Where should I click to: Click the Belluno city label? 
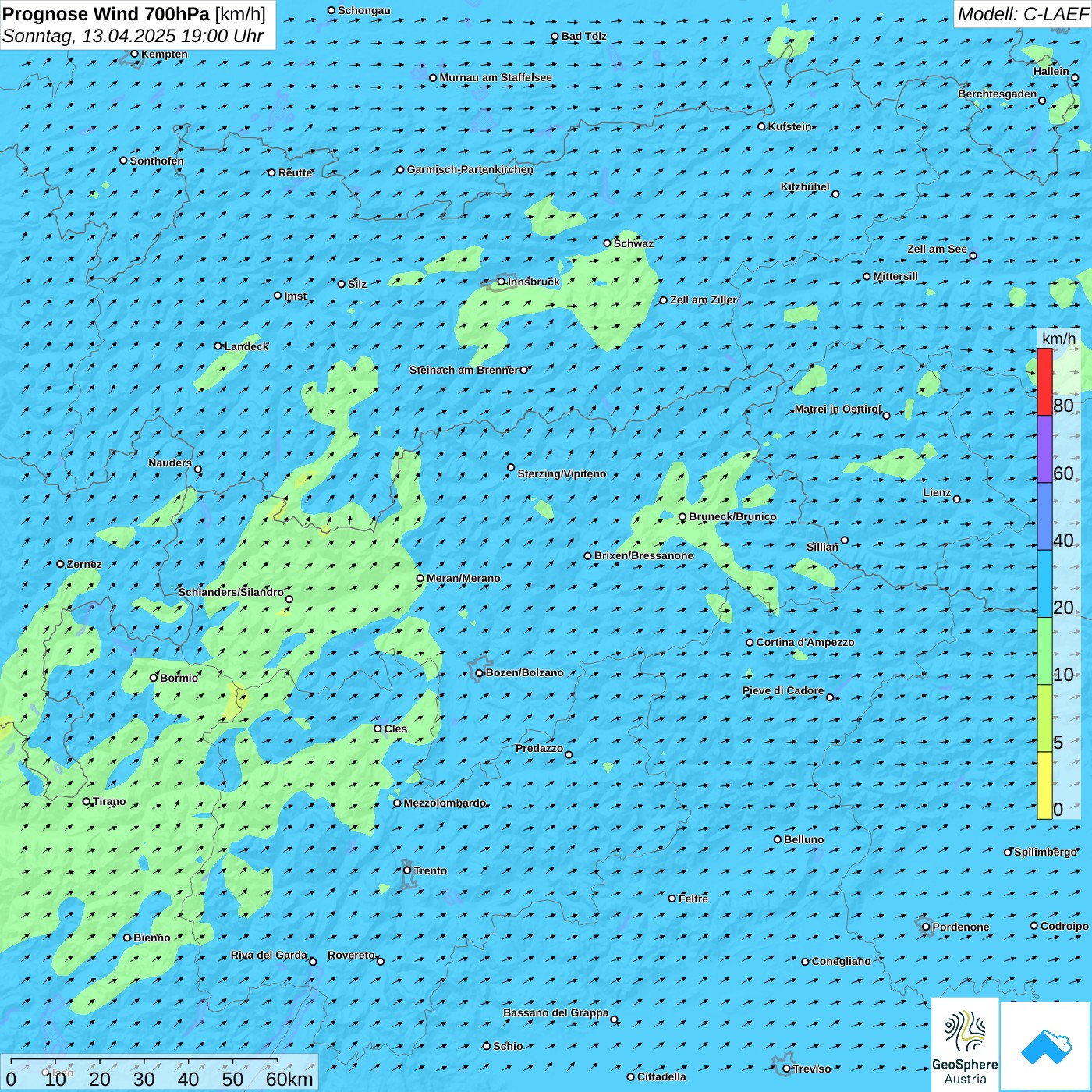tap(803, 839)
